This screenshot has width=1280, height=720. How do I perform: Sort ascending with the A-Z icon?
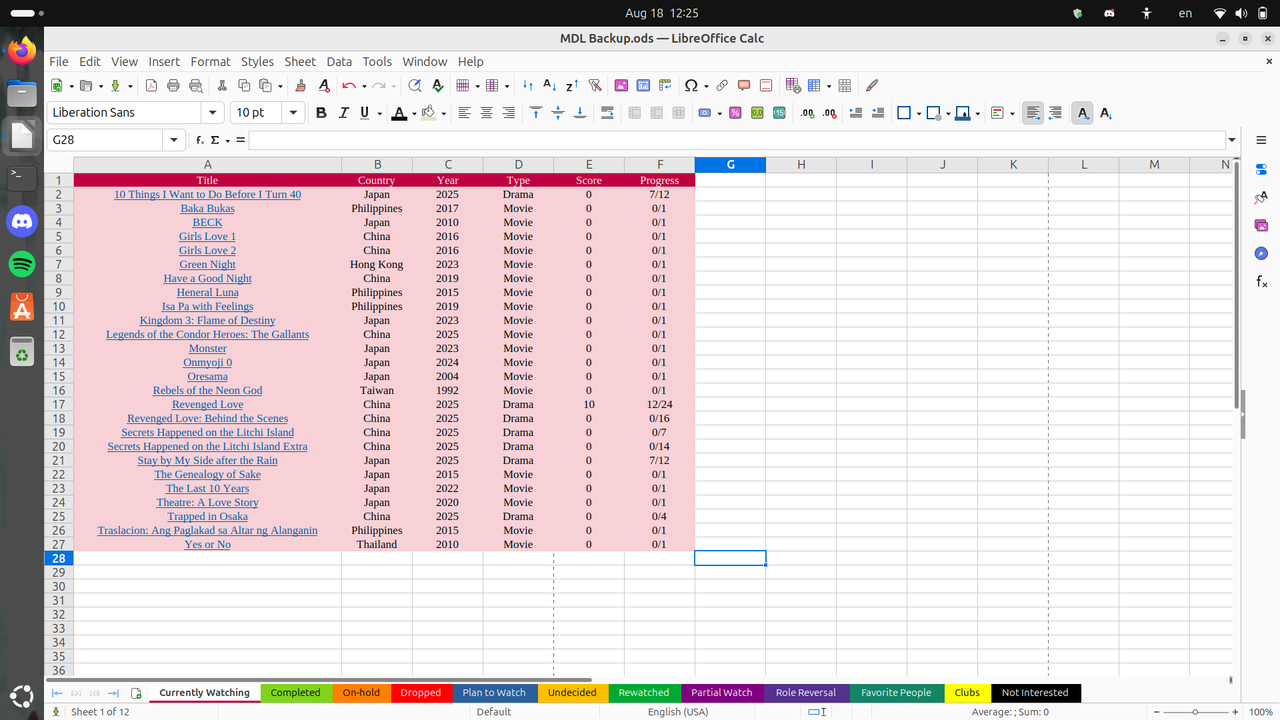click(x=549, y=86)
